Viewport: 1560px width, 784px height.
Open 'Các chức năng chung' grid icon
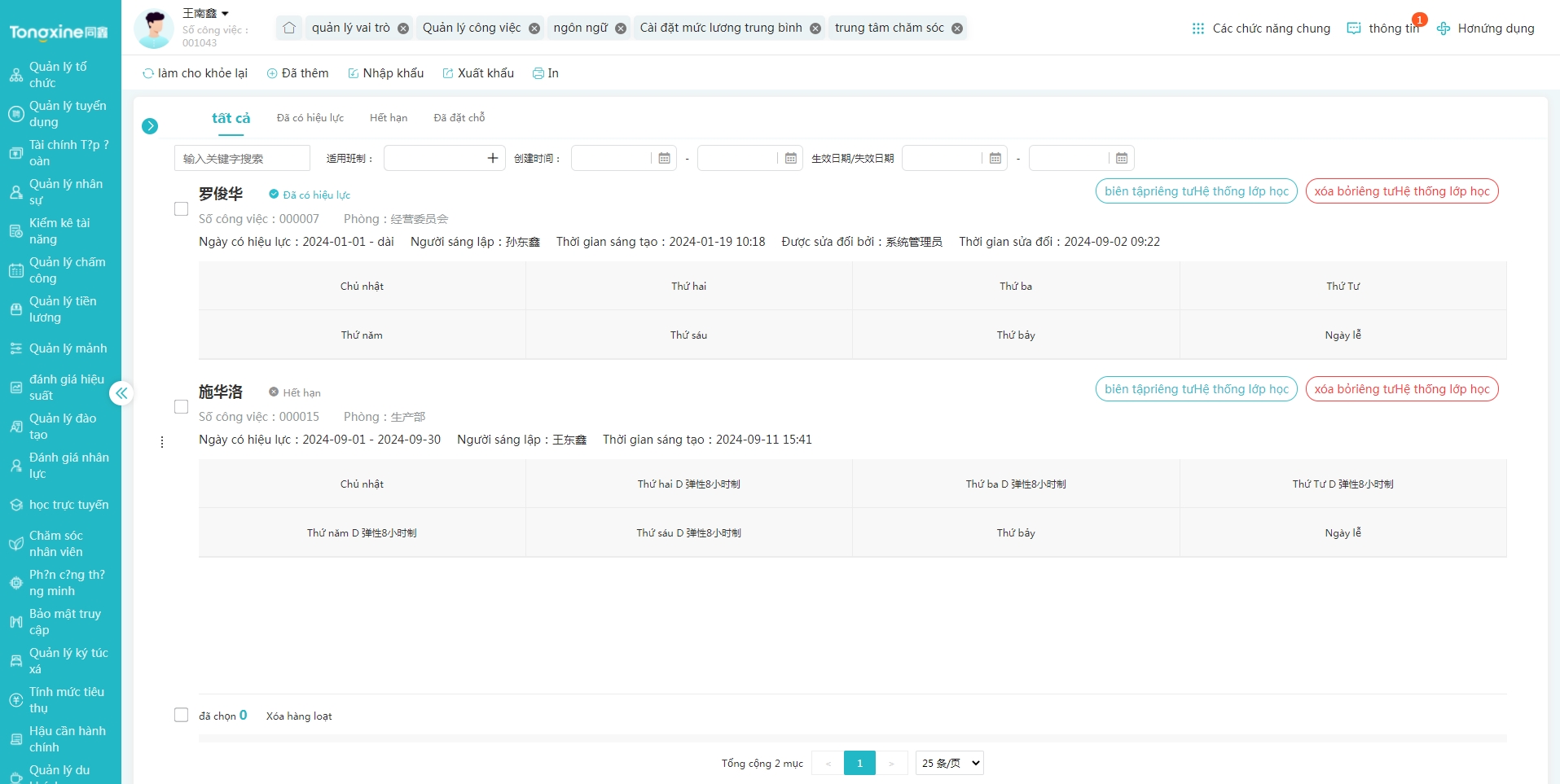click(1197, 28)
